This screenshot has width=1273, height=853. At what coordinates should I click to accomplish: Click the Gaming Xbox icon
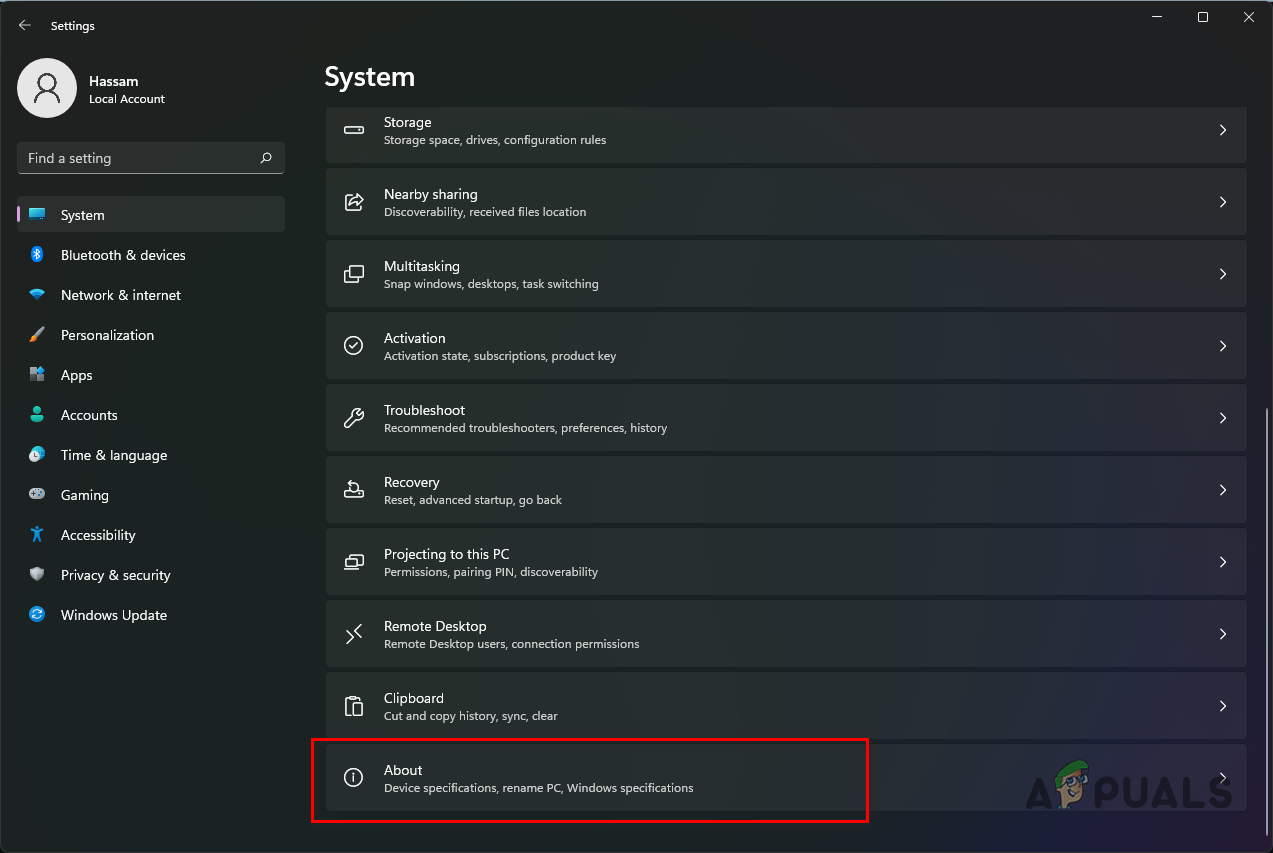pyautogui.click(x=37, y=495)
